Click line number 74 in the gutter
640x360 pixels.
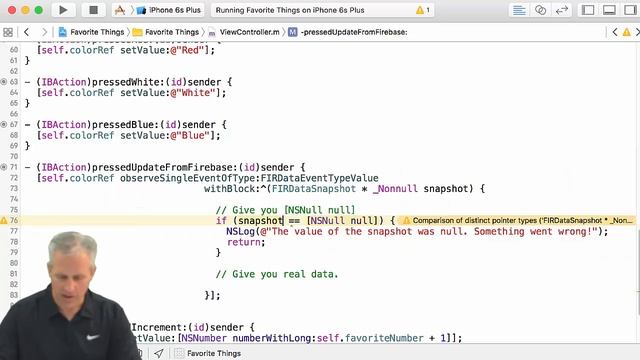14,199
